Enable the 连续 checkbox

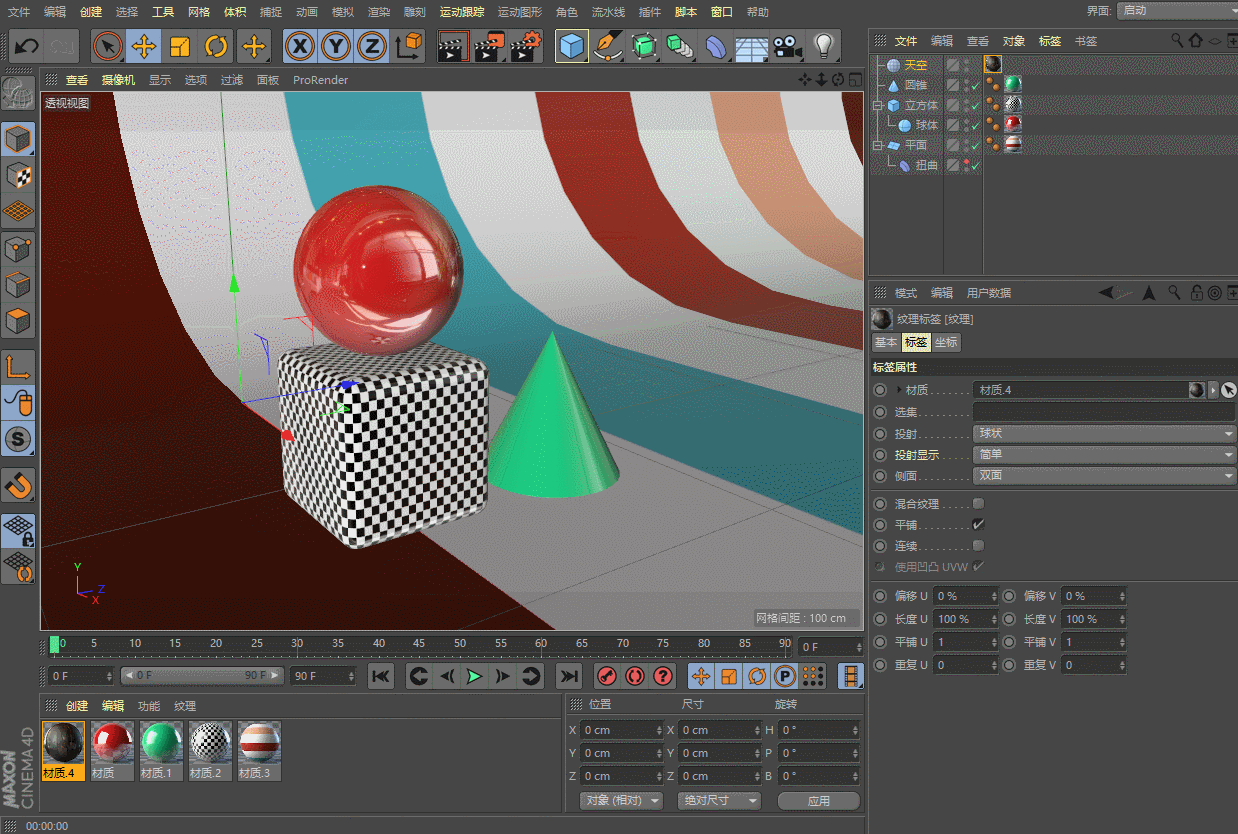click(978, 546)
